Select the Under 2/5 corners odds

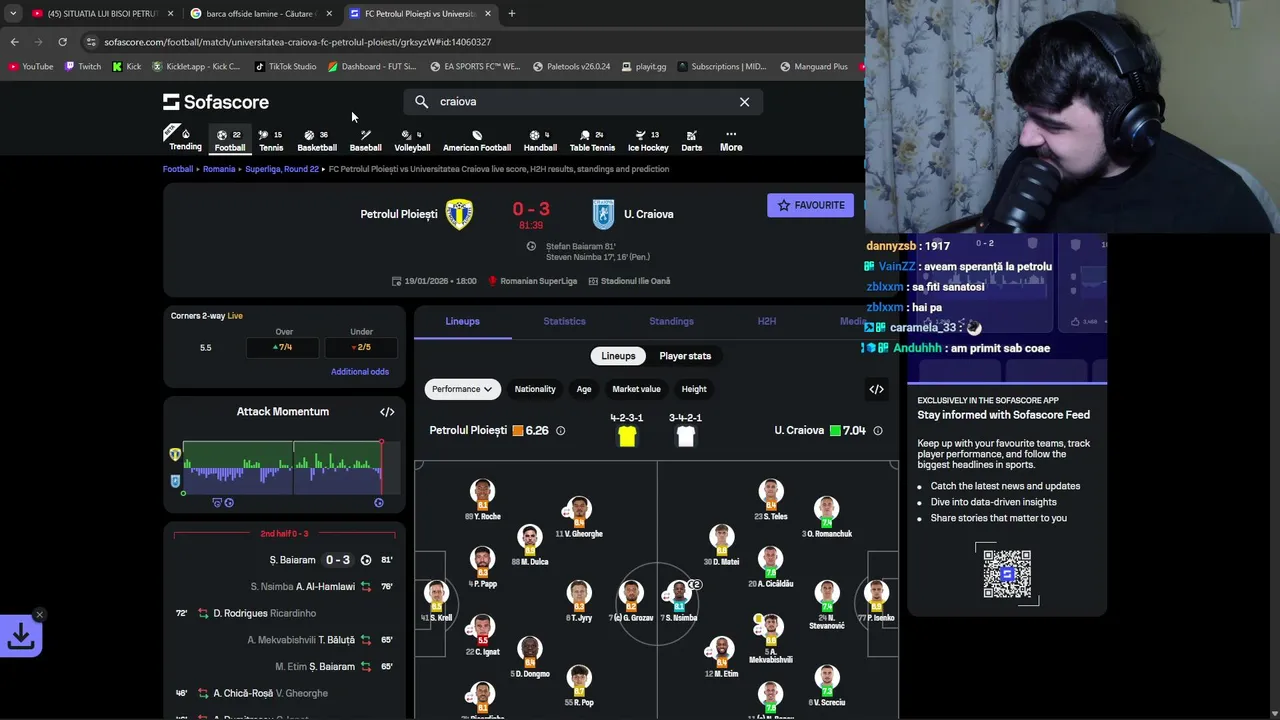(361, 347)
